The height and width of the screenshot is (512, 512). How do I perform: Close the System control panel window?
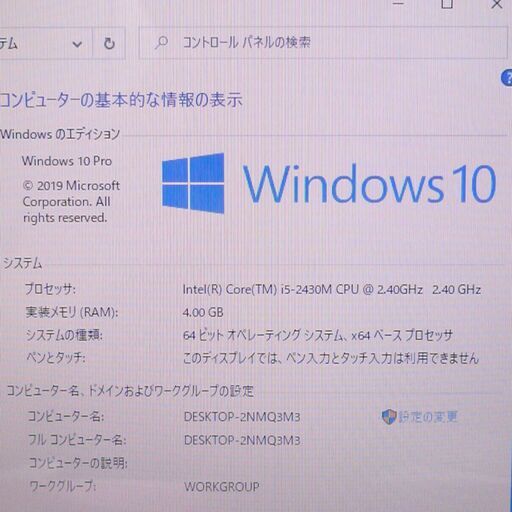pos(497,3)
